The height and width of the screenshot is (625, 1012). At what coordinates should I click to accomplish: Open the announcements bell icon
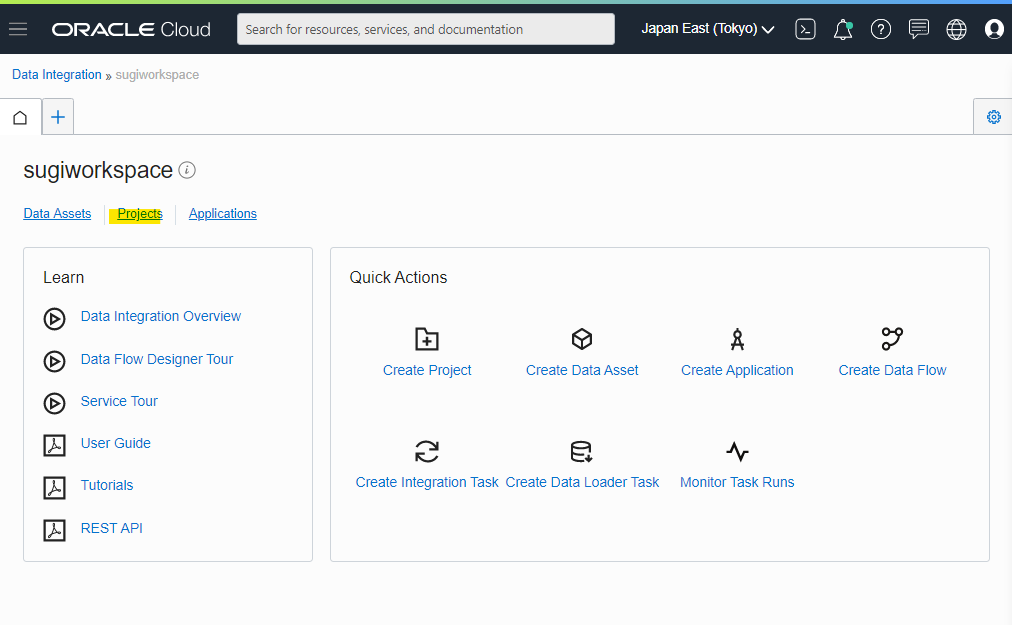pos(843,29)
